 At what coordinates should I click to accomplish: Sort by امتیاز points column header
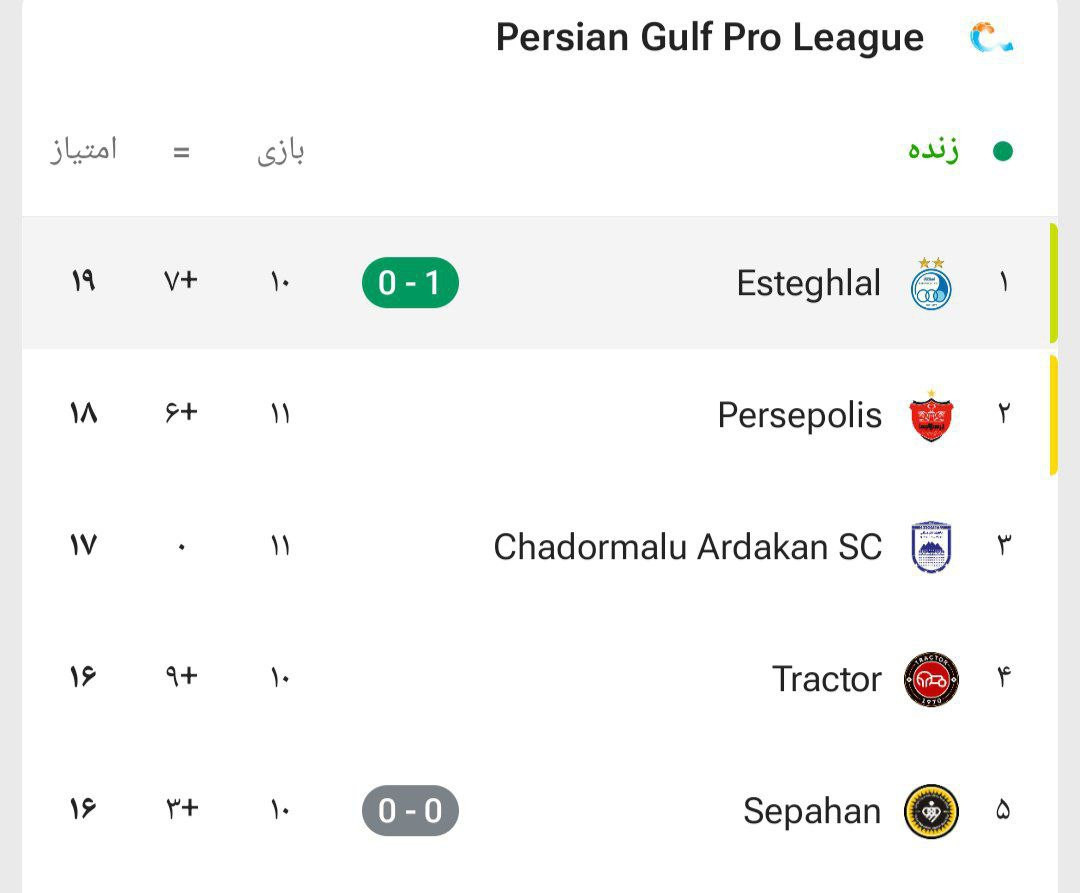[83, 149]
